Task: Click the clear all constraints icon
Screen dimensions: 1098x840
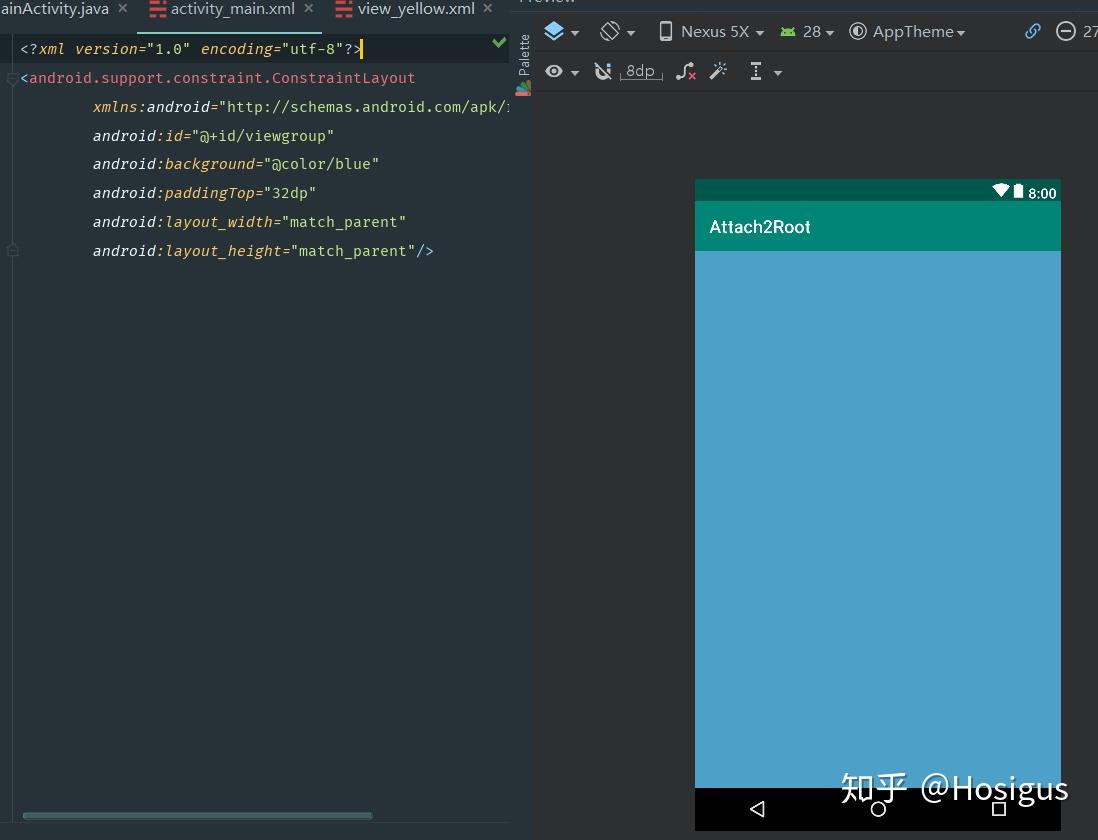Action: click(x=685, y=72)
